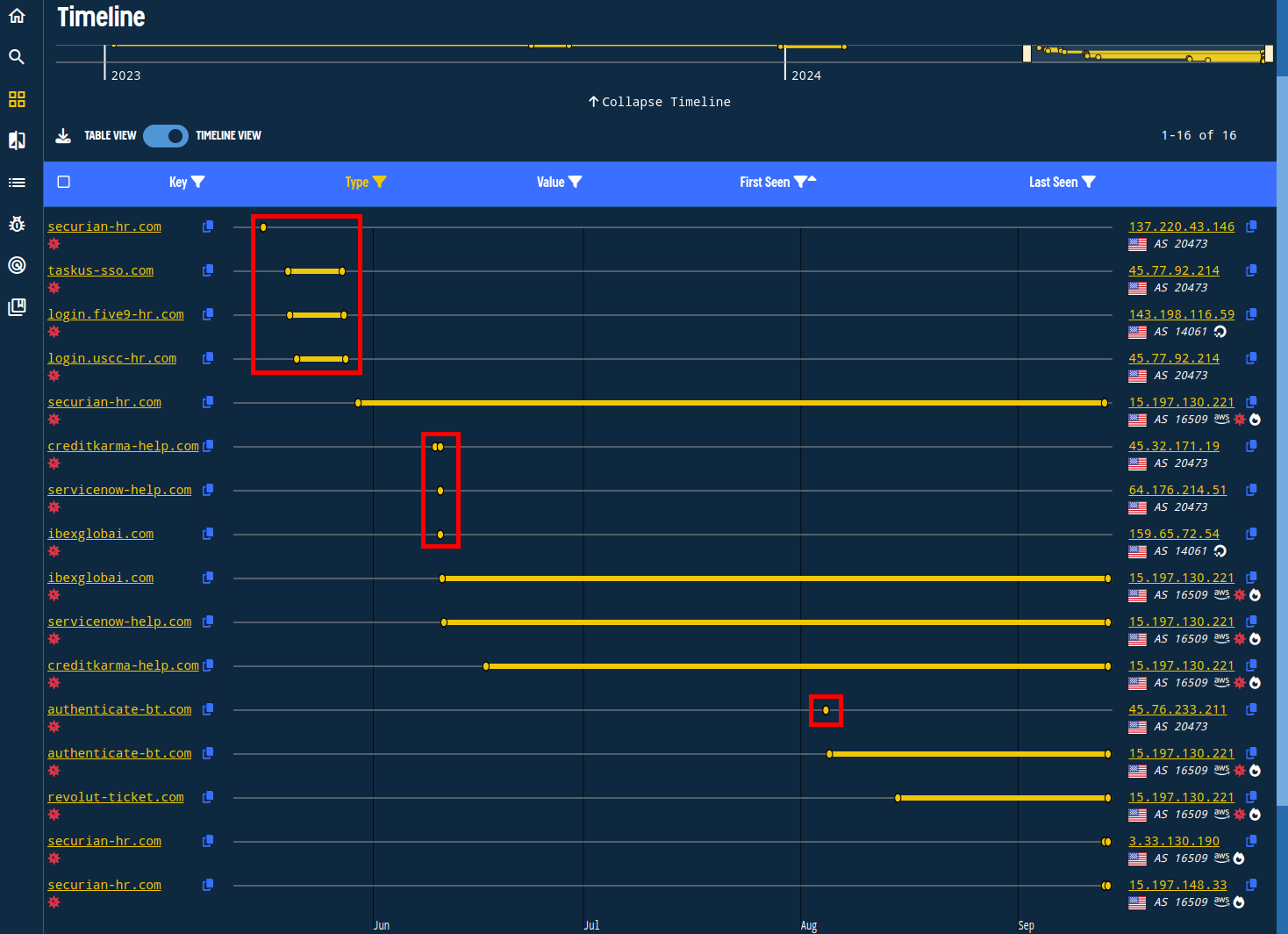Open the Search icon in sidebar
This screenshot has height=934, width=1288.
point(17,57)
